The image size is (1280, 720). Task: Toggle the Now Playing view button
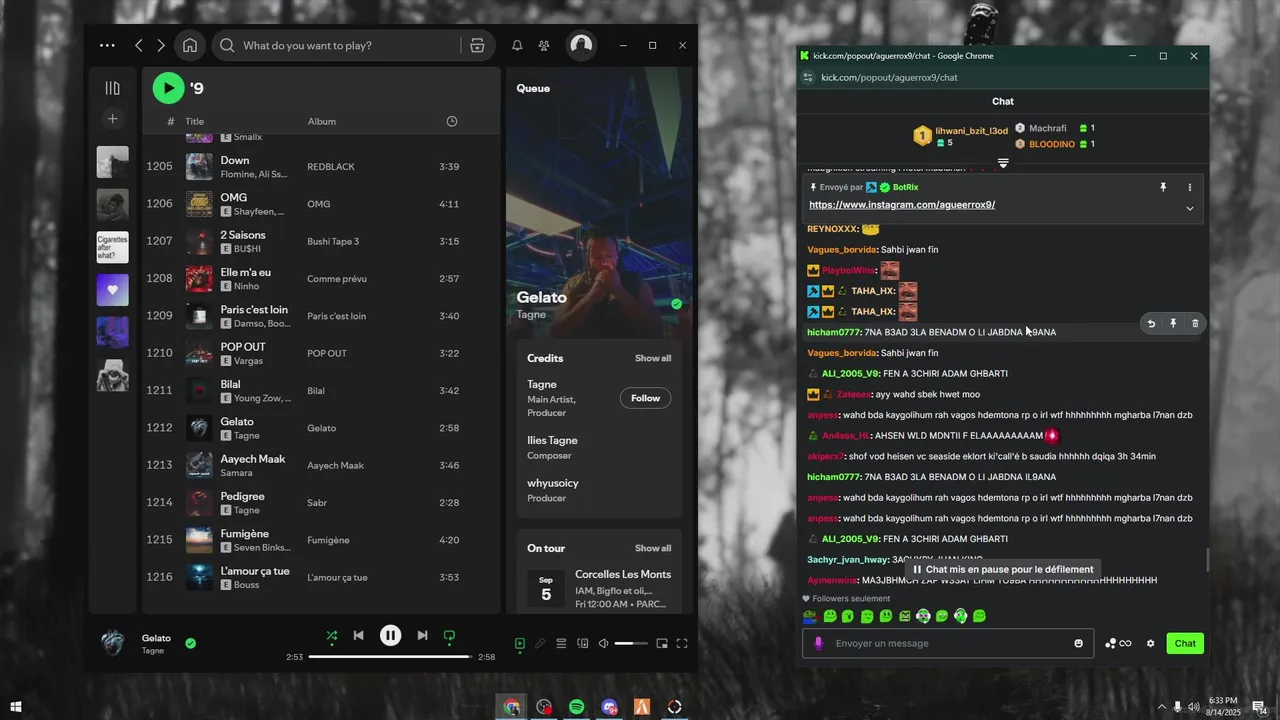tap(519, 644)
